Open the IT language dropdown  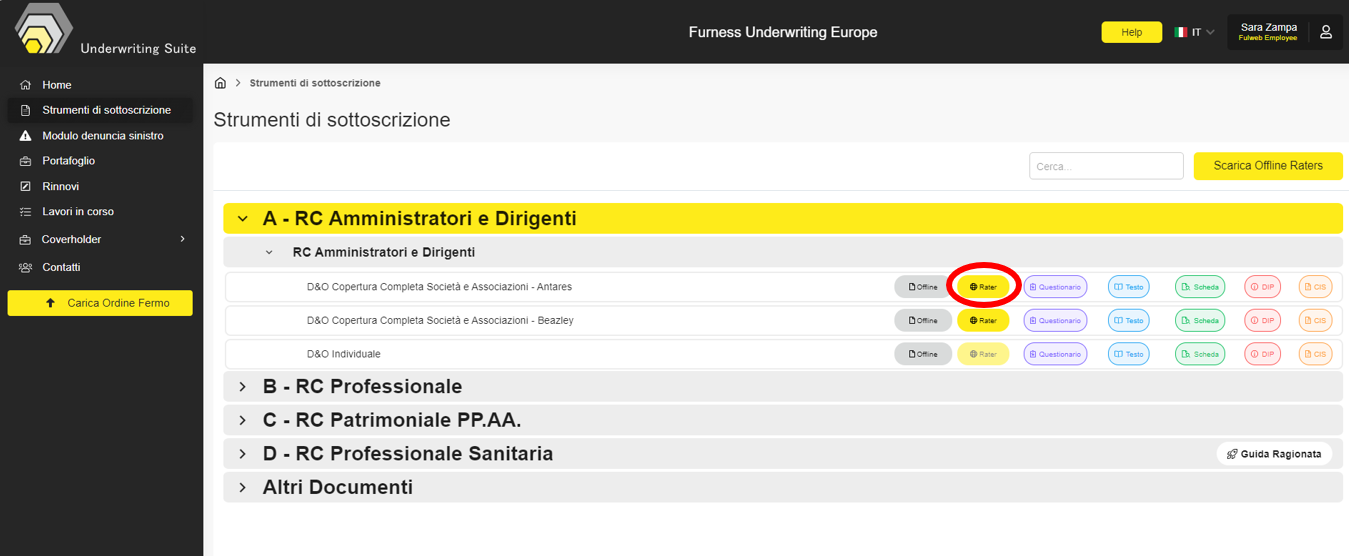pyautogui.click(x=1195, y=32)
